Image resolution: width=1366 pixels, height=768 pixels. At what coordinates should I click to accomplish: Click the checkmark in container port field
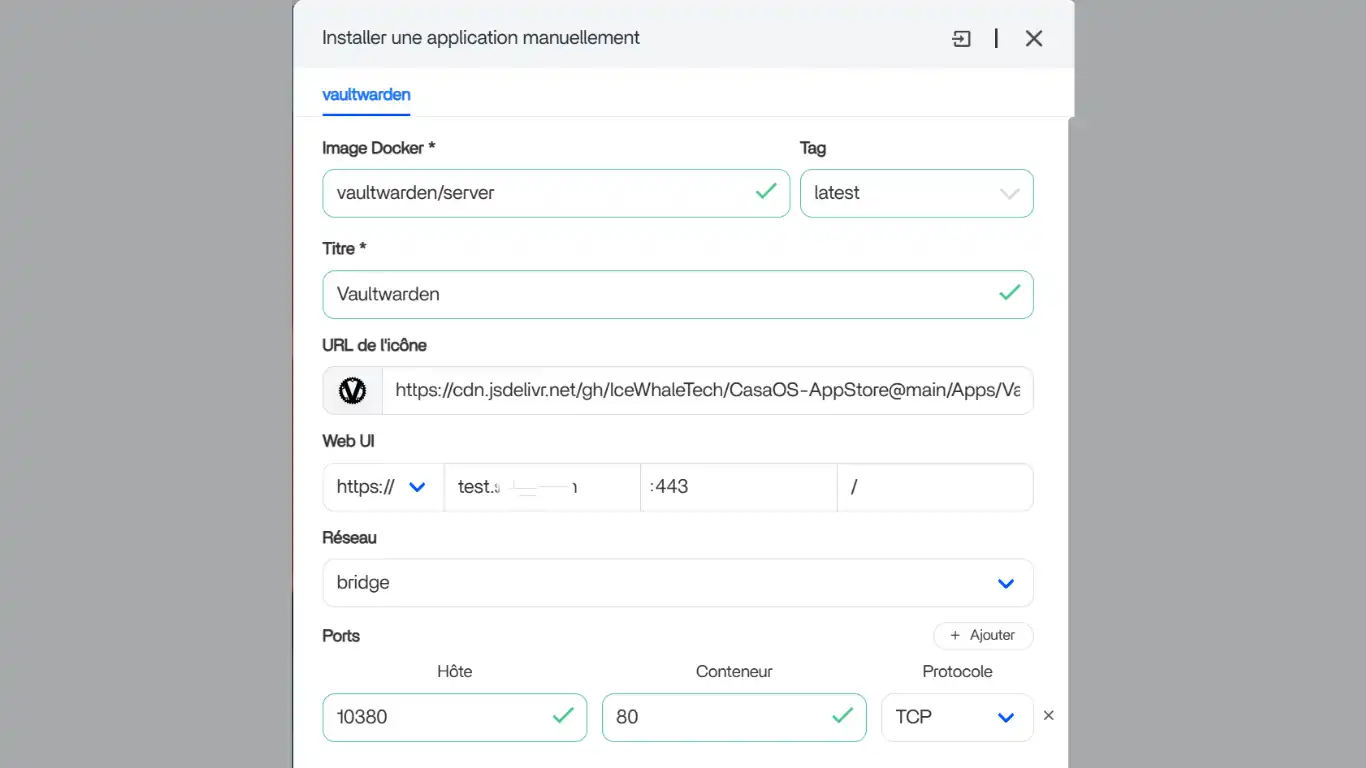[842, 716]
